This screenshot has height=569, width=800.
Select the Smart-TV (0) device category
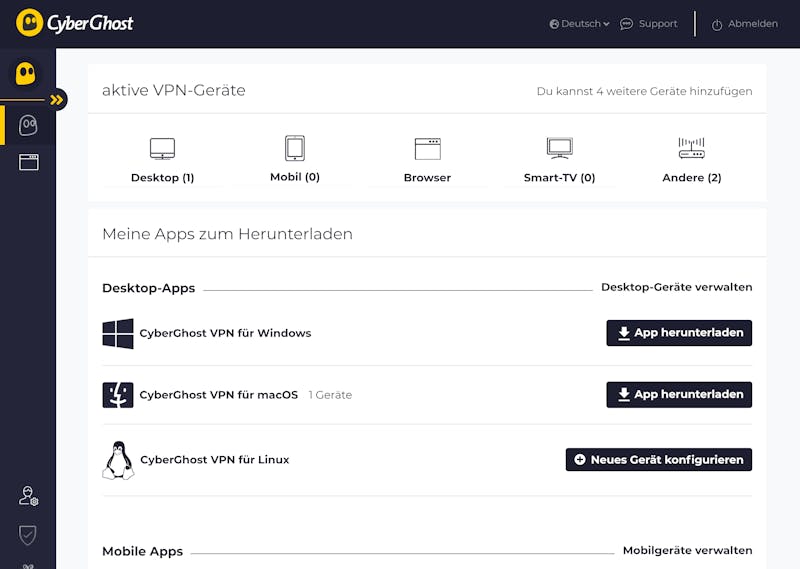(x=560, y=160)
